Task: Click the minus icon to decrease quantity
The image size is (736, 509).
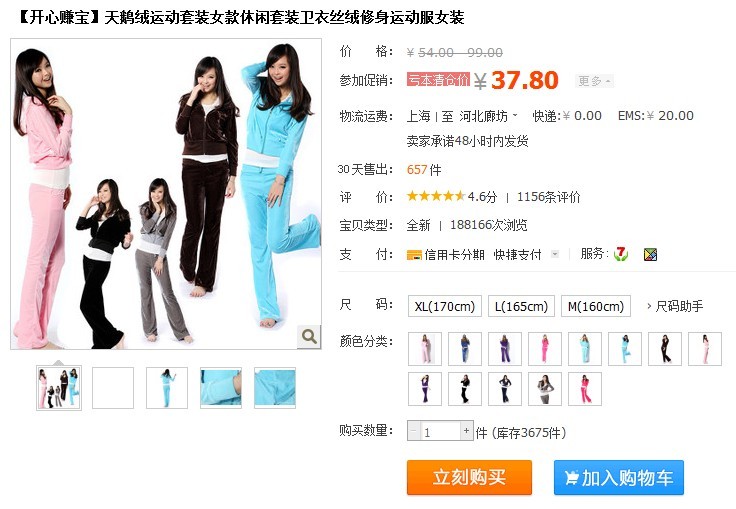Action: pos(414,431)
